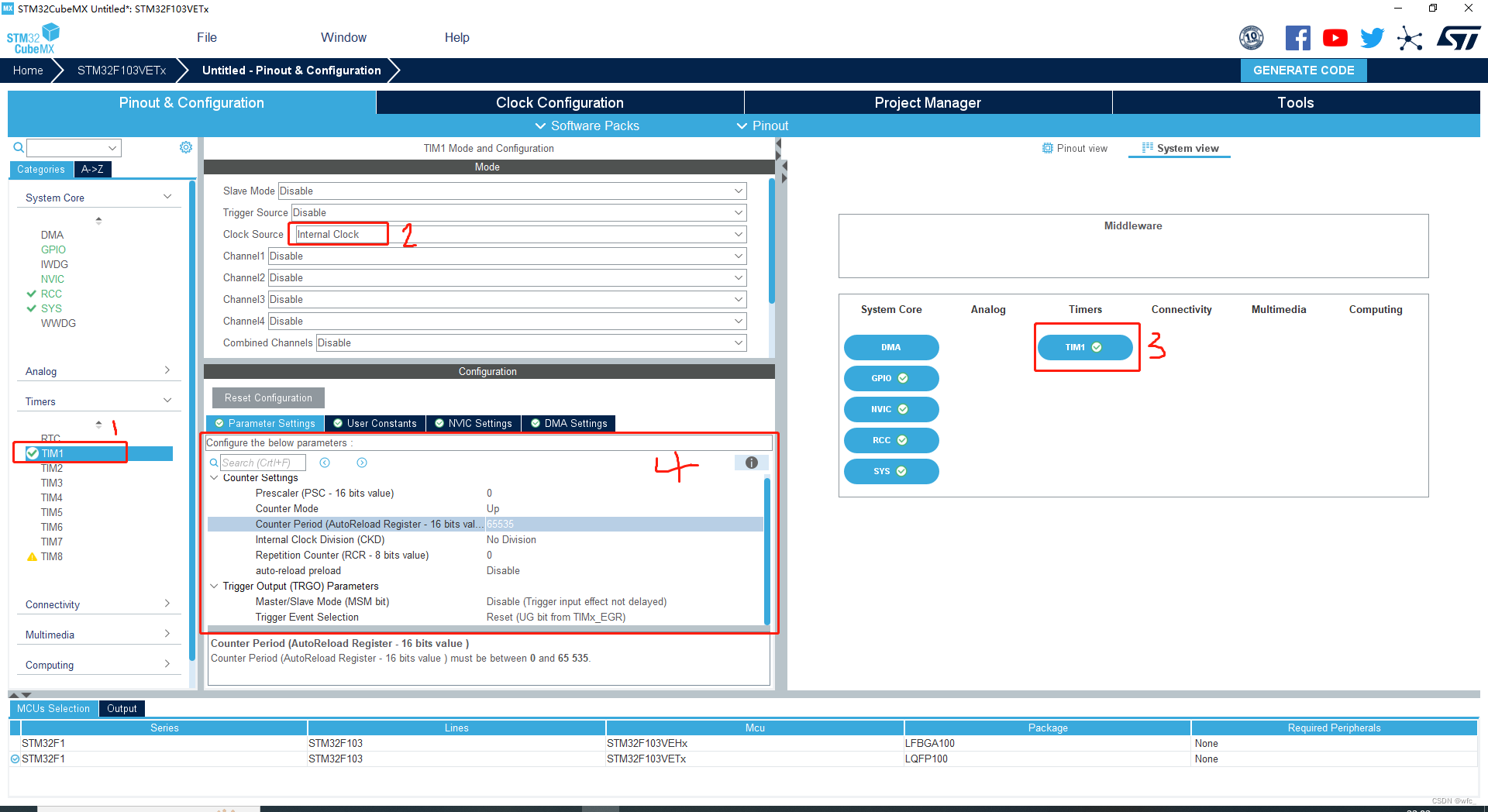This screenshot has width=1488, height=812.
Task: Open the Trigger Source dropdown
Action: 518,212
